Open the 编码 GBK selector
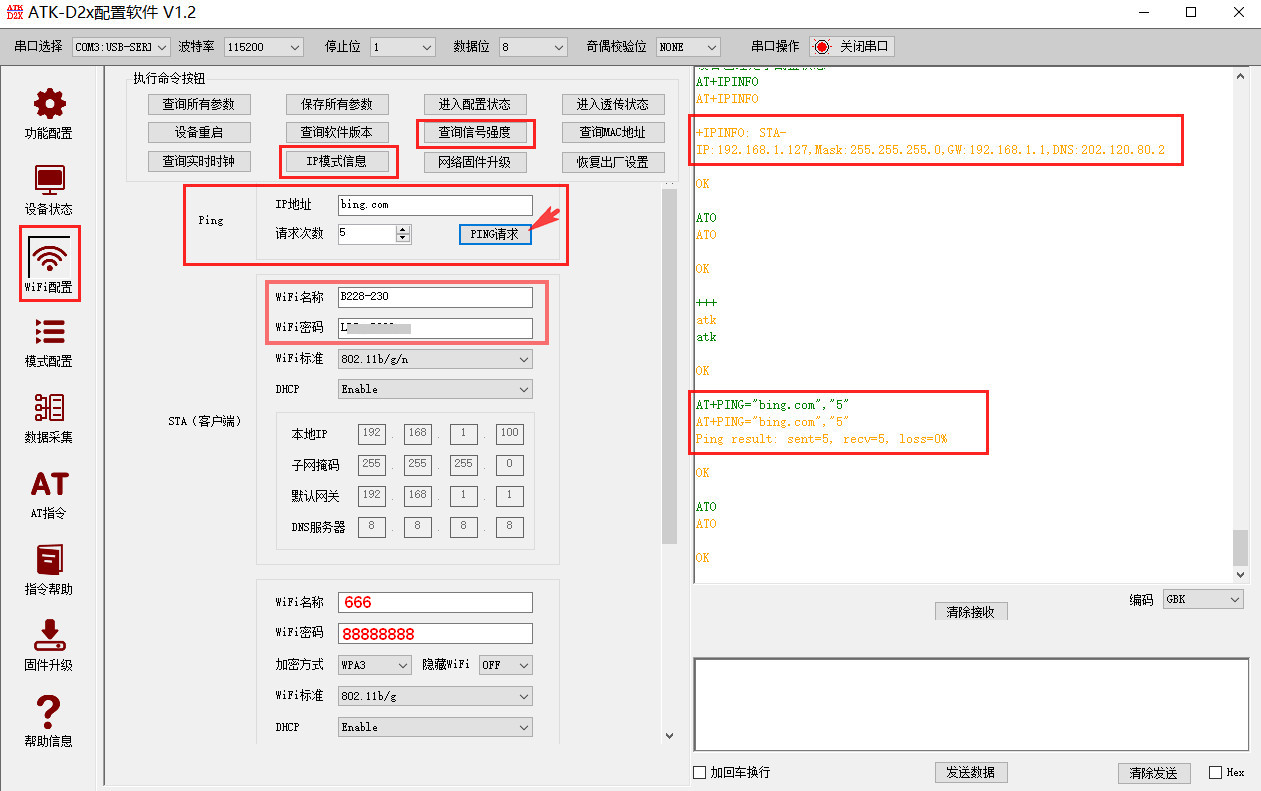 (x=1203, y=598)
